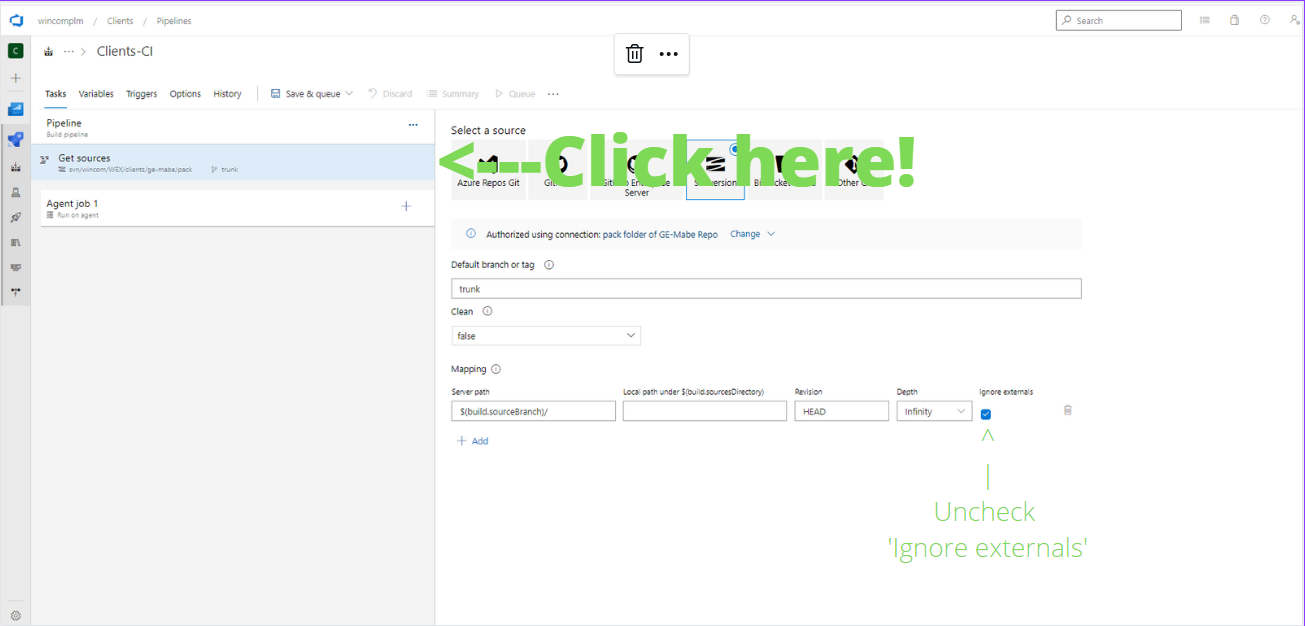The image size is (1305, 626).
Task: Delete the mapping row with trash icon
Action: [x=1068, y=410]
